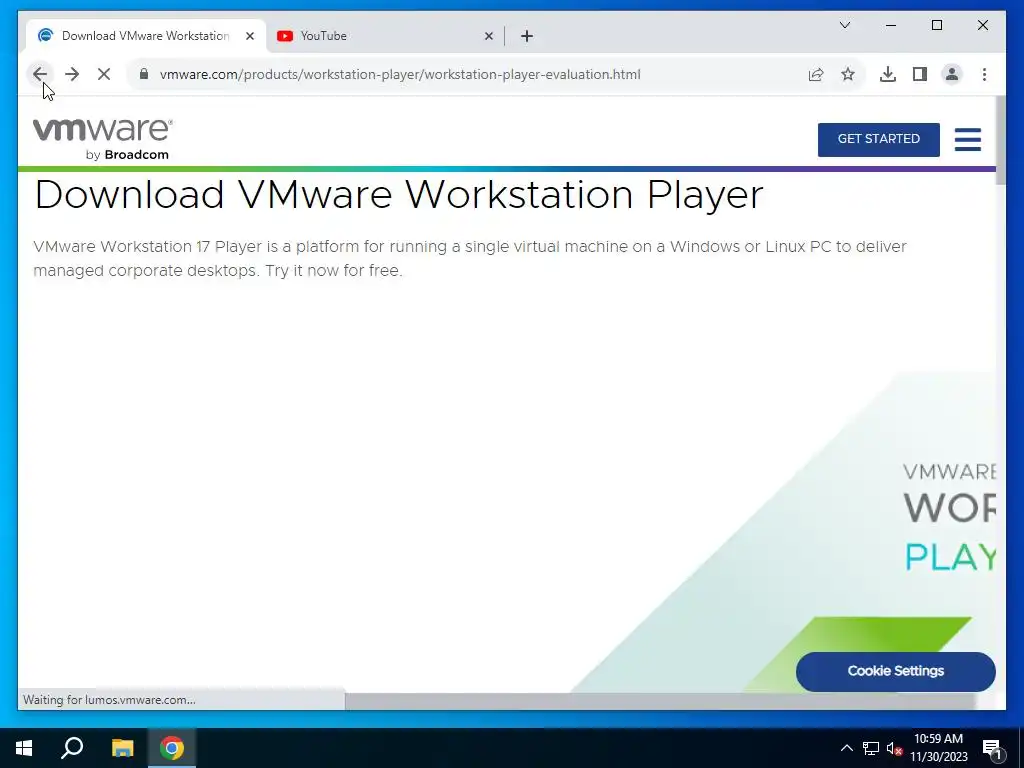This screenshot has width=1024, height=768.
Task: Share this page using the share icon
Action: tap(816, 74)
